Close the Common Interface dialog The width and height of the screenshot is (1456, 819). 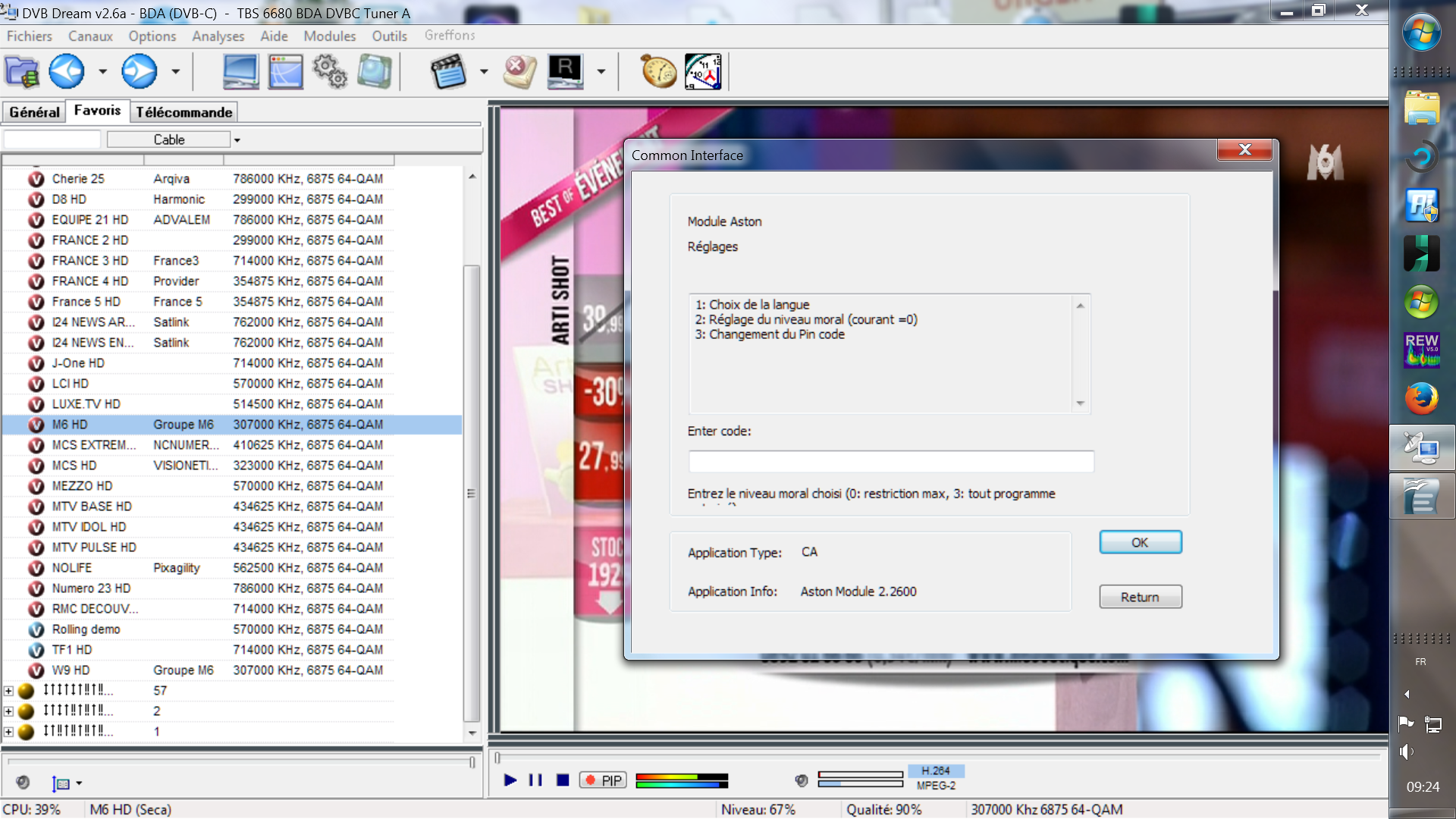click(1244, 149)
